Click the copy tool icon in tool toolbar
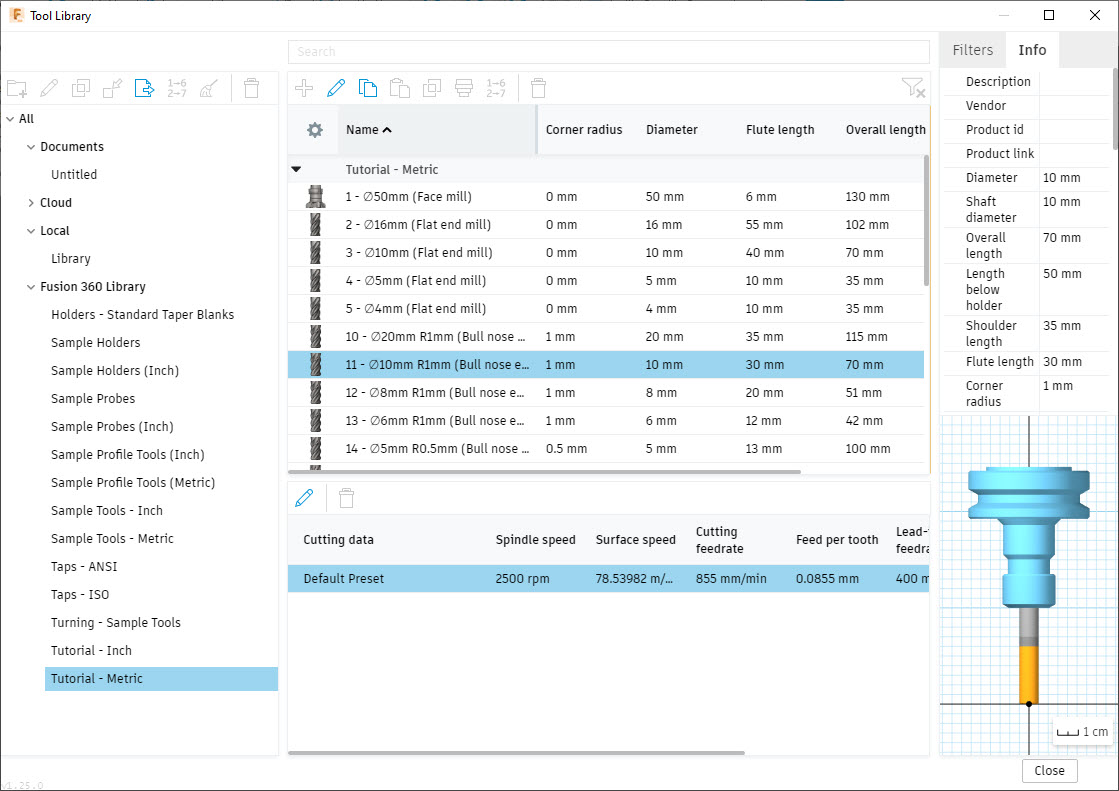The image size is (1119, 791). (368, 88)
